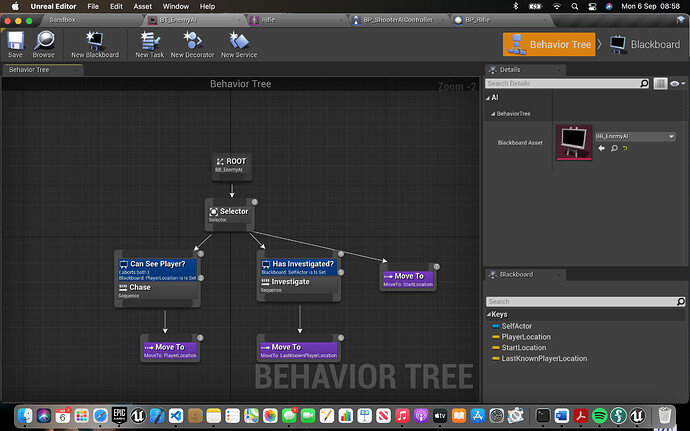Open the Window menu
690x431 pixels.
(x=176, y=6)
